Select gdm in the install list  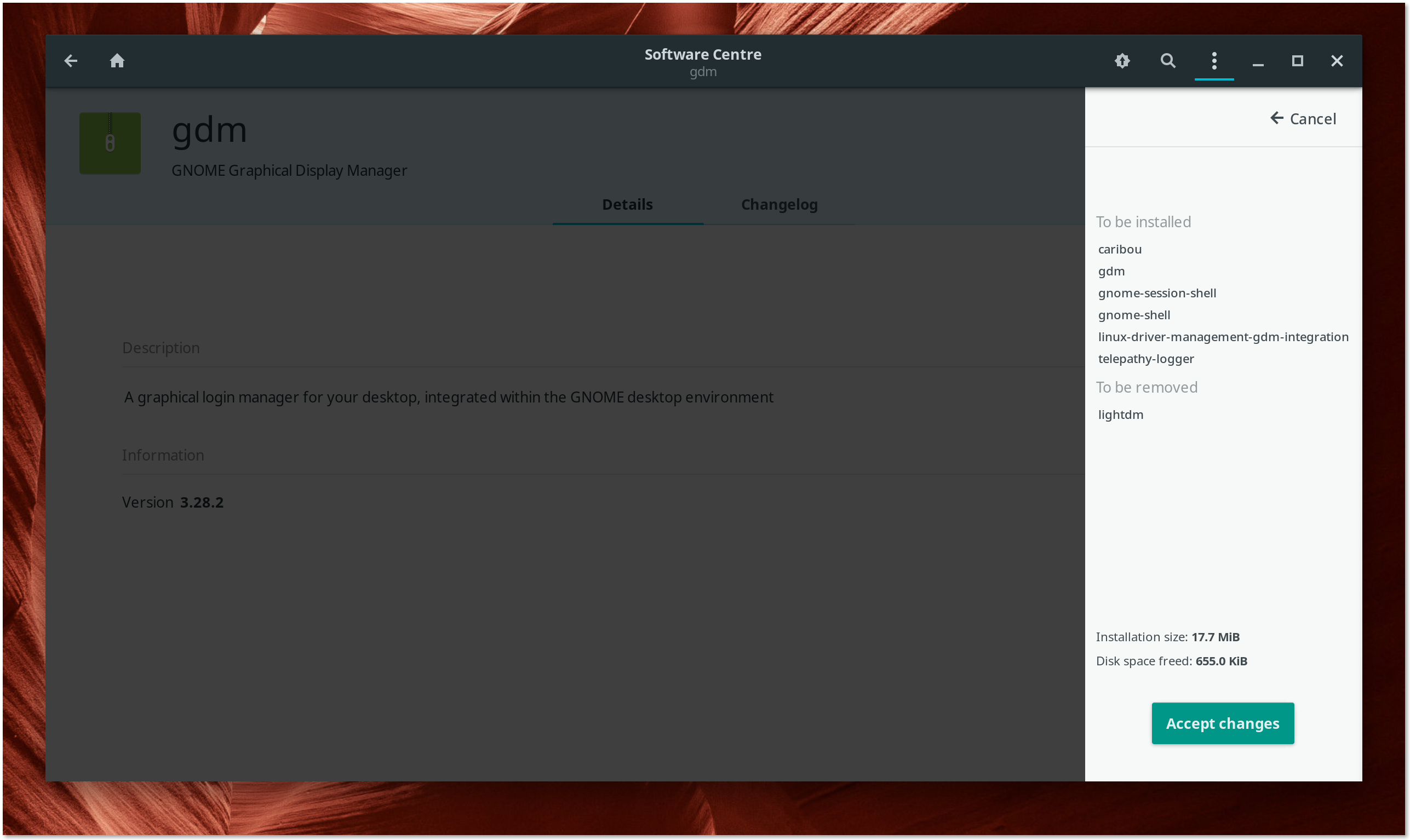(x=1111, y=271)
